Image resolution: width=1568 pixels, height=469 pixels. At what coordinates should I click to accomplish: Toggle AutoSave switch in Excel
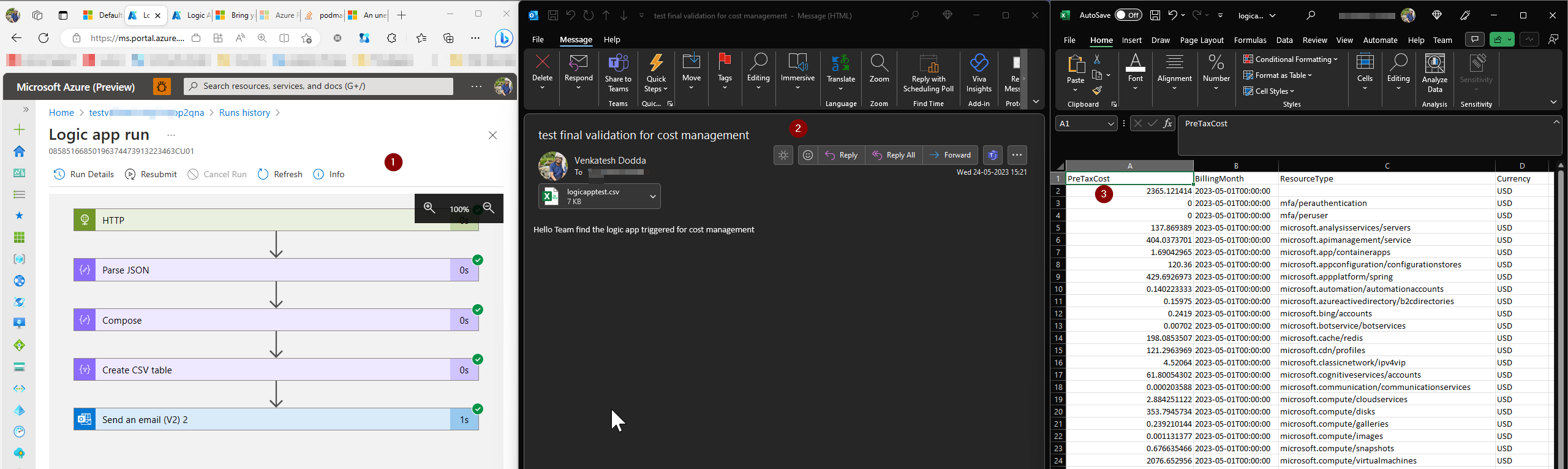[1128, 15]
